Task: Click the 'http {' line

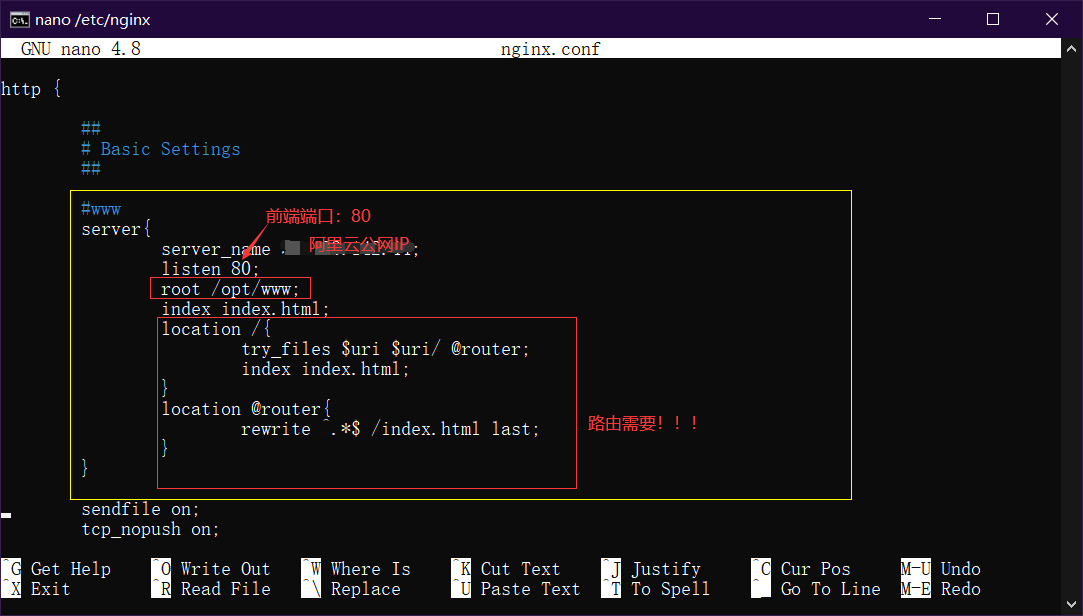Action: [31, 89]
